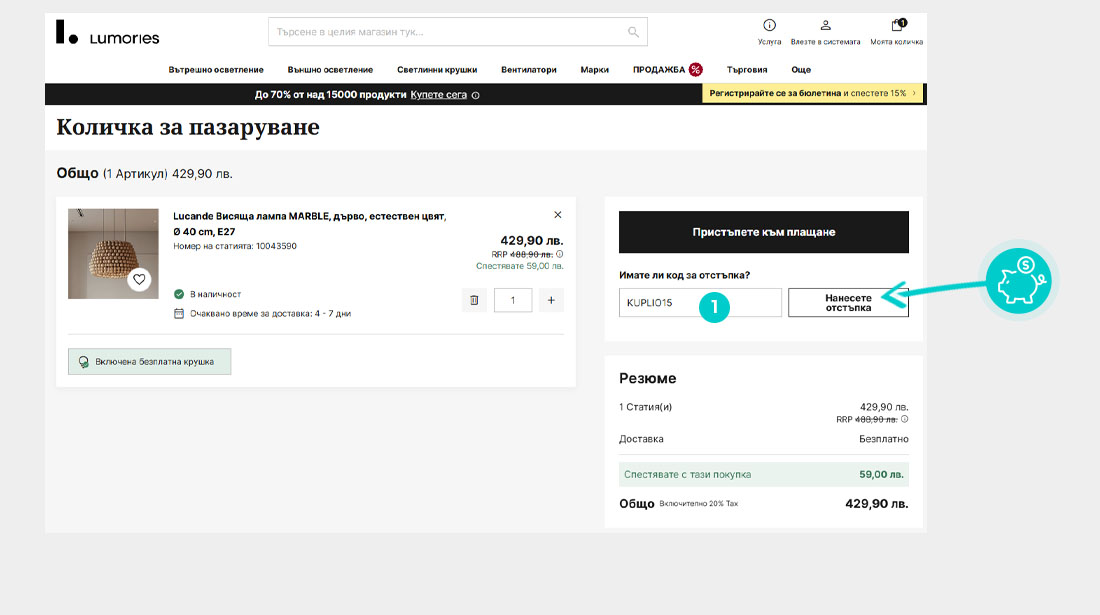Click the В наличност stock check icon
The width and height of the screenshot is (1100, 615).
tap(179, 294)
